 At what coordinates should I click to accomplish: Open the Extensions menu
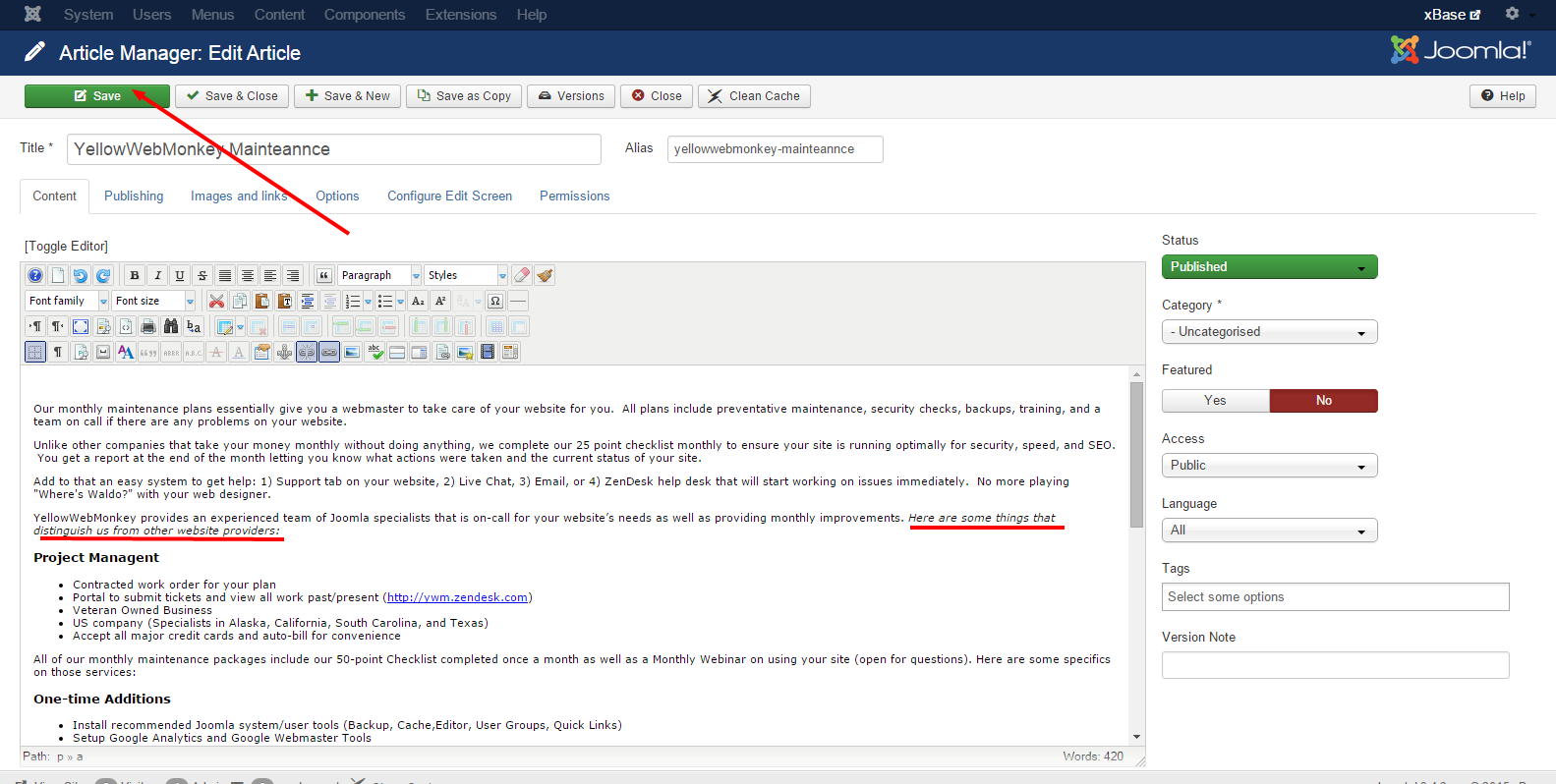tap(461, 15)
